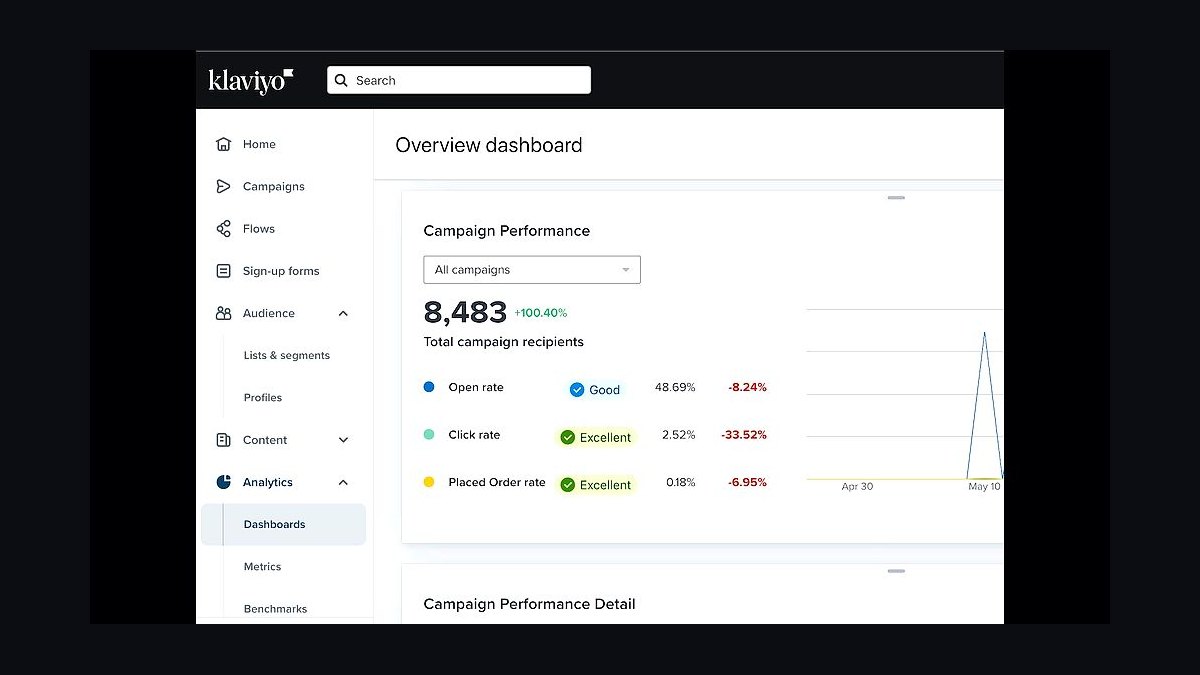This screenshot has width=1200, height=675.
Task: Select Audience in the sidebar
Action: [x=269, y=313]
